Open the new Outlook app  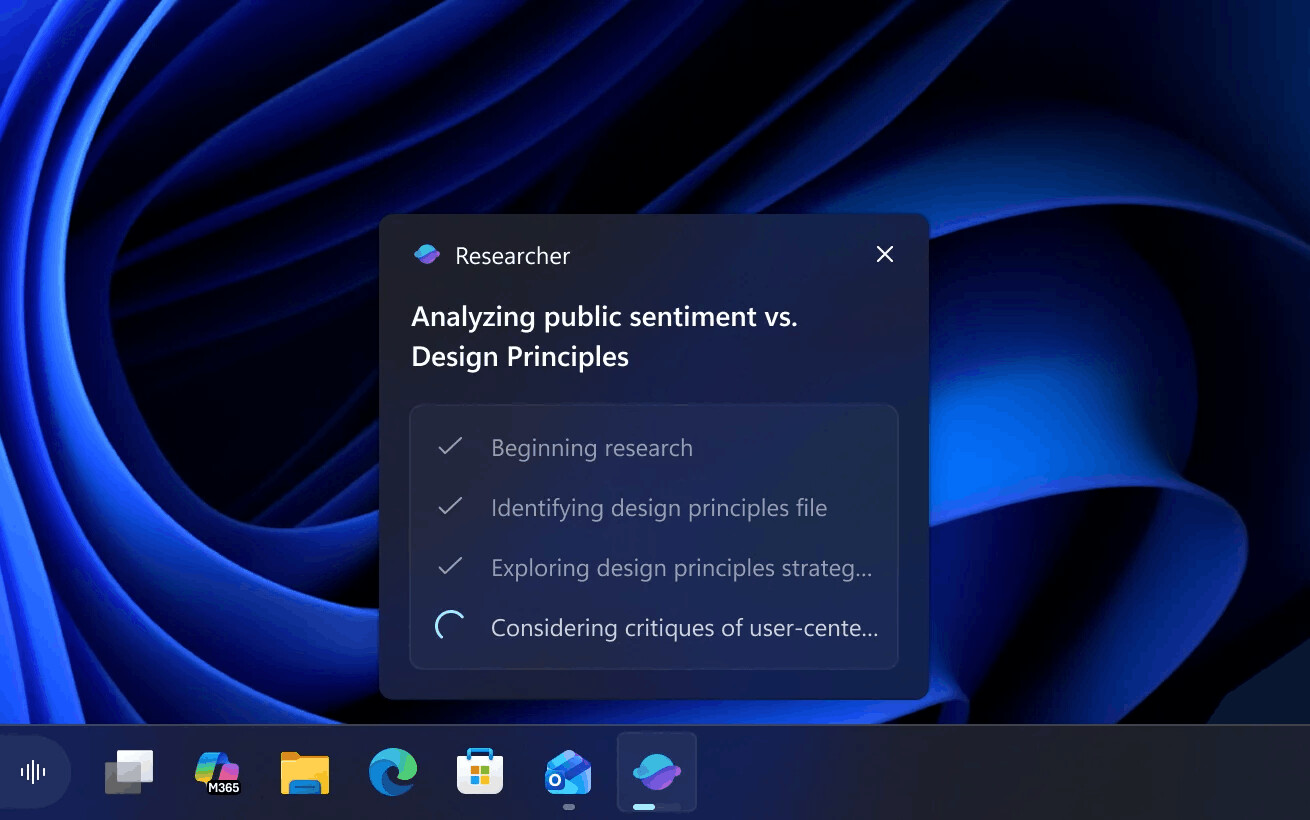point(567,770)
